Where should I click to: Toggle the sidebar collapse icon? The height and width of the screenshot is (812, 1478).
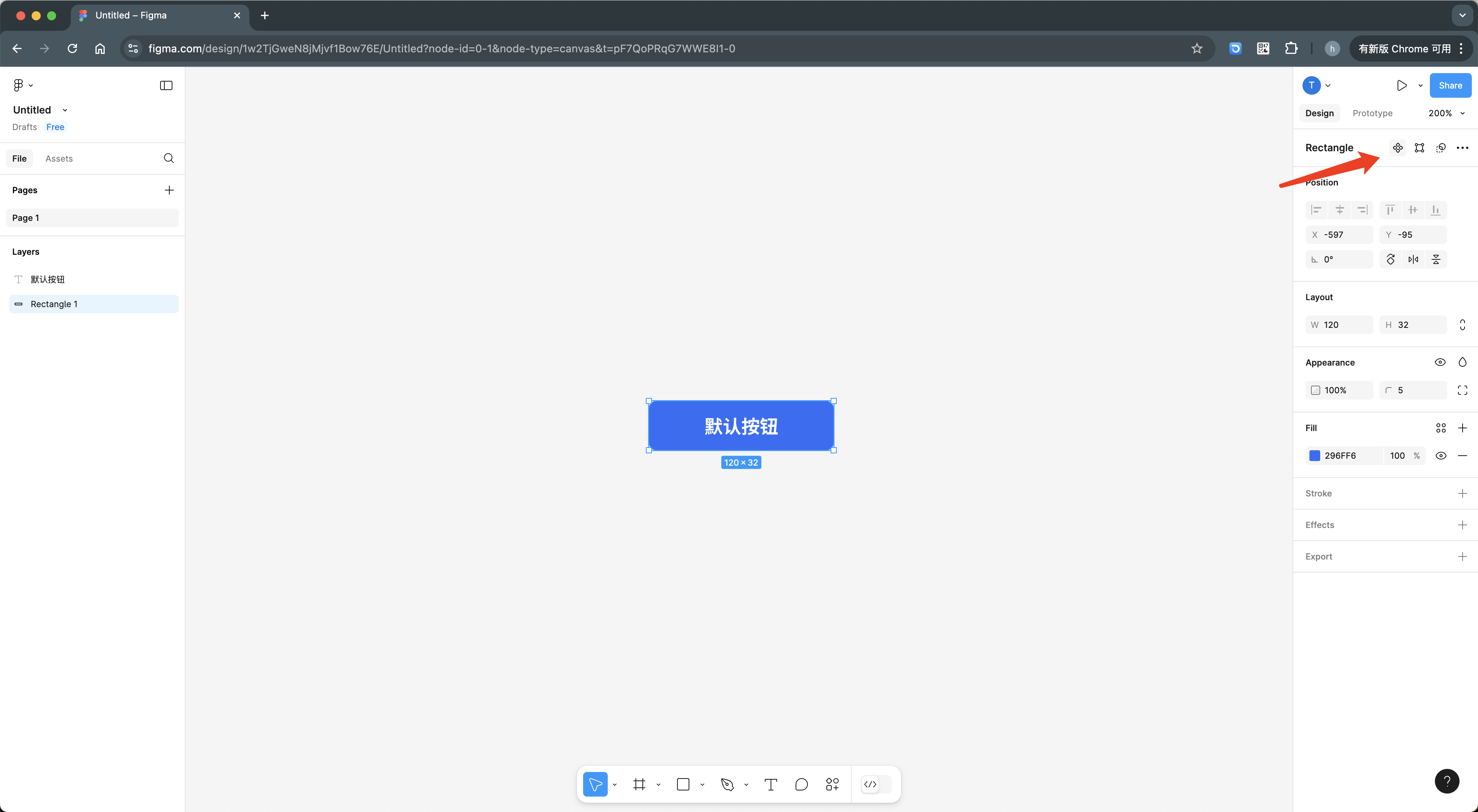tap(166, 85)
